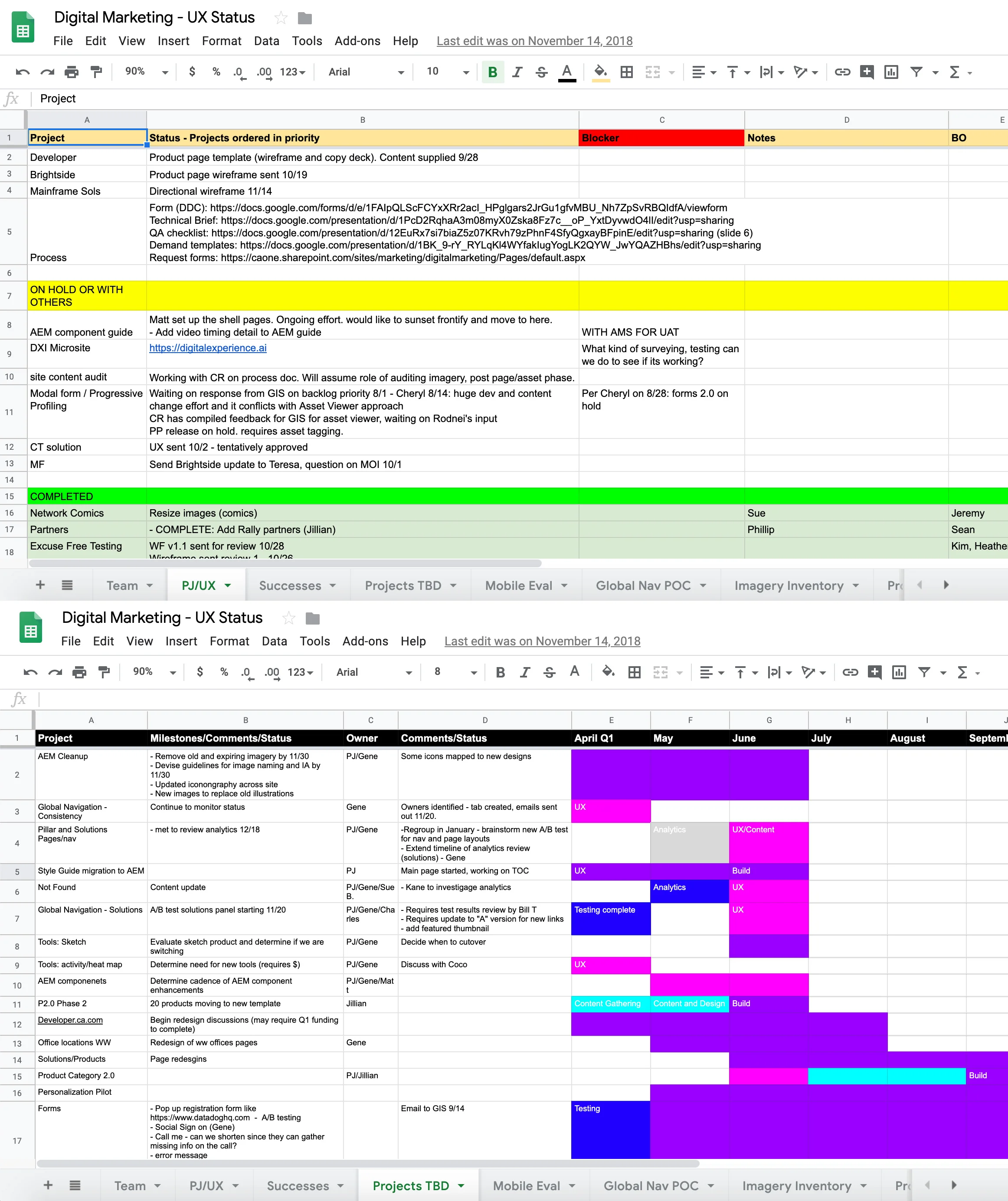Click the top spreadsheet formula bar showing Project
The height and width of the screenshot is (1201, 1008).
click(x=520, y=99)
